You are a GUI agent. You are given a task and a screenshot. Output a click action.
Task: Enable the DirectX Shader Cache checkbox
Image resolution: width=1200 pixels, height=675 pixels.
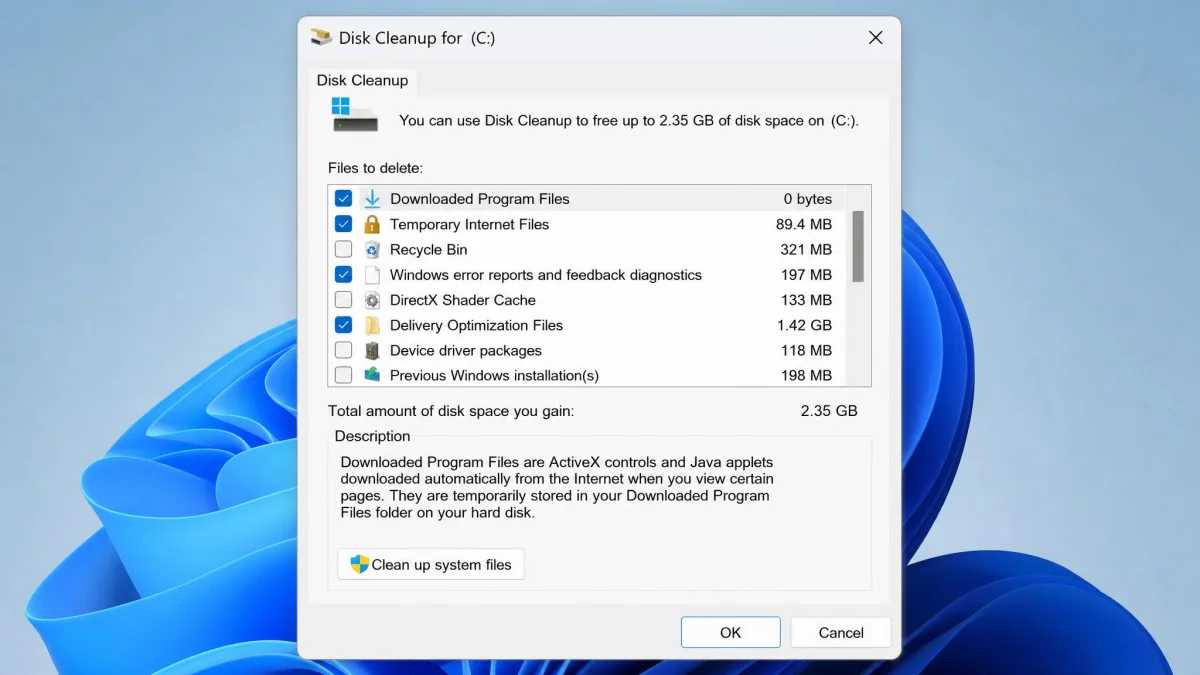[343, 300]
